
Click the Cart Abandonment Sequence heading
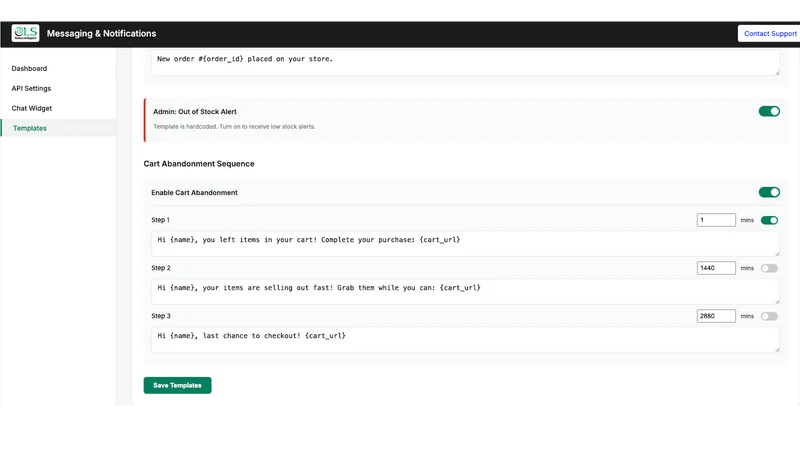tap(199, 164)
